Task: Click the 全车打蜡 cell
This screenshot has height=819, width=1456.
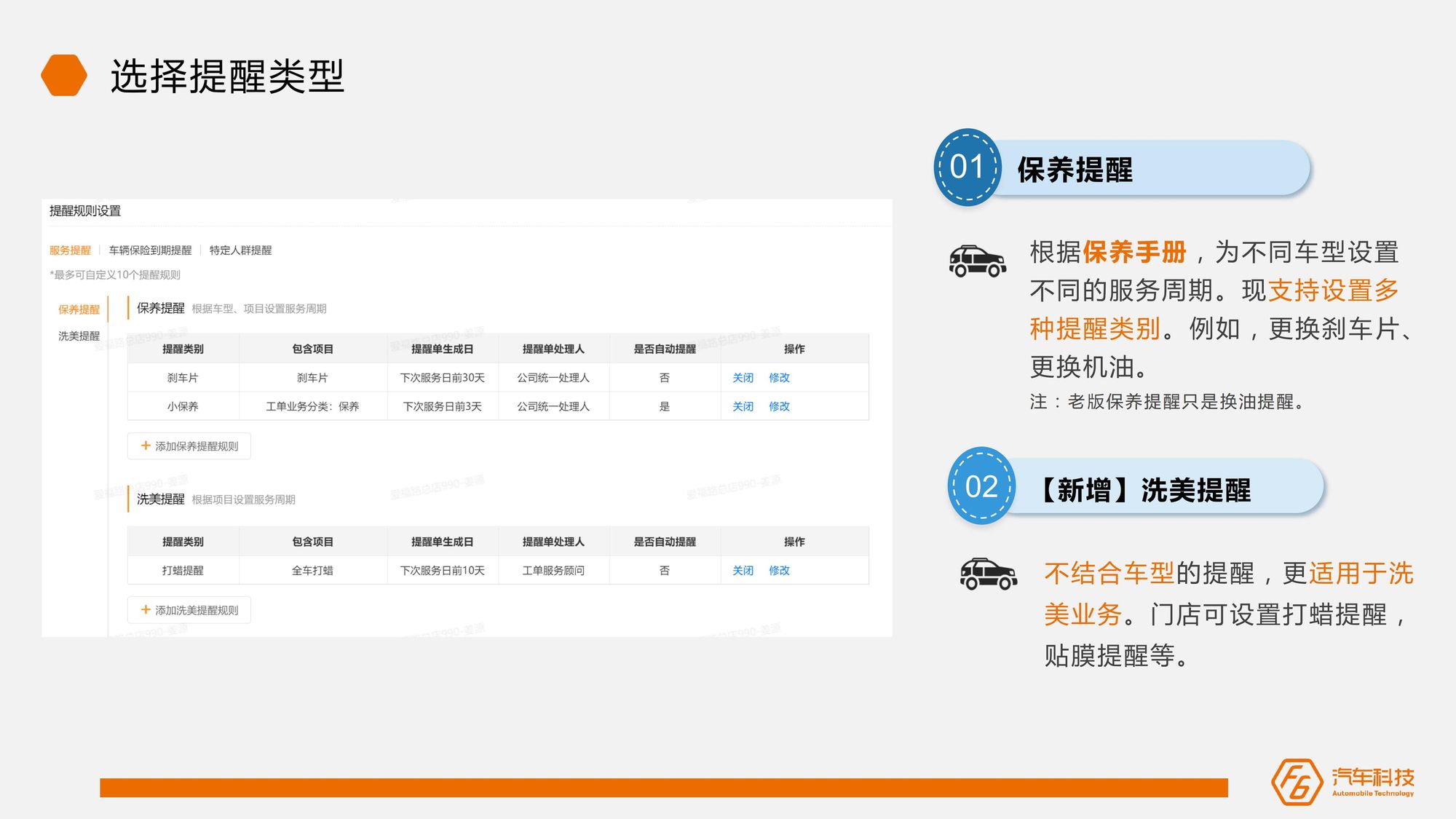Action: click(312, 571)
